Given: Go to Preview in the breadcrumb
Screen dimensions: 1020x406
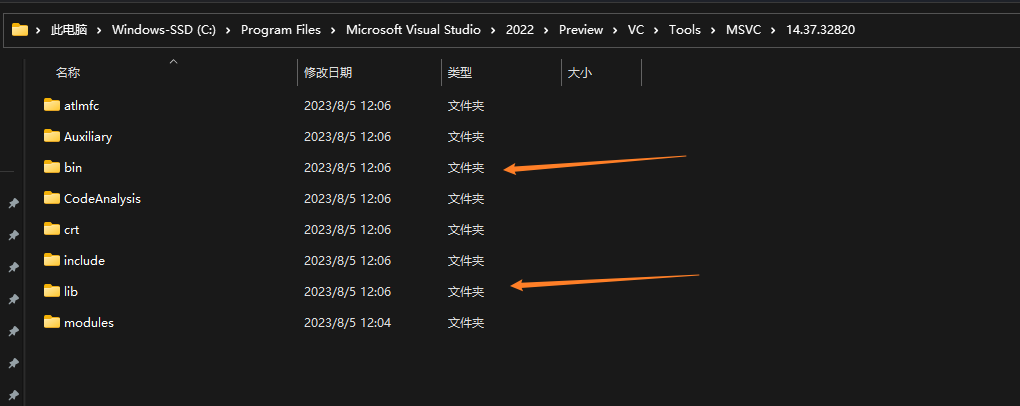Looking at the screenshot, I should pyautogui.click(x=581, y=30).
